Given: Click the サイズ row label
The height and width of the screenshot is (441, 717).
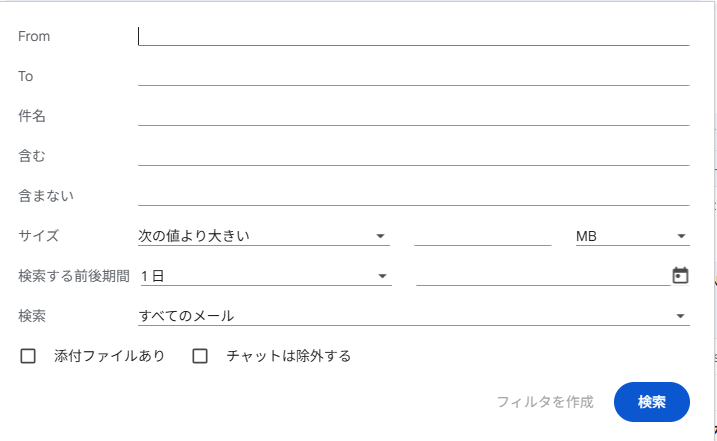Looking at the screenshot, I should [39, 236].
